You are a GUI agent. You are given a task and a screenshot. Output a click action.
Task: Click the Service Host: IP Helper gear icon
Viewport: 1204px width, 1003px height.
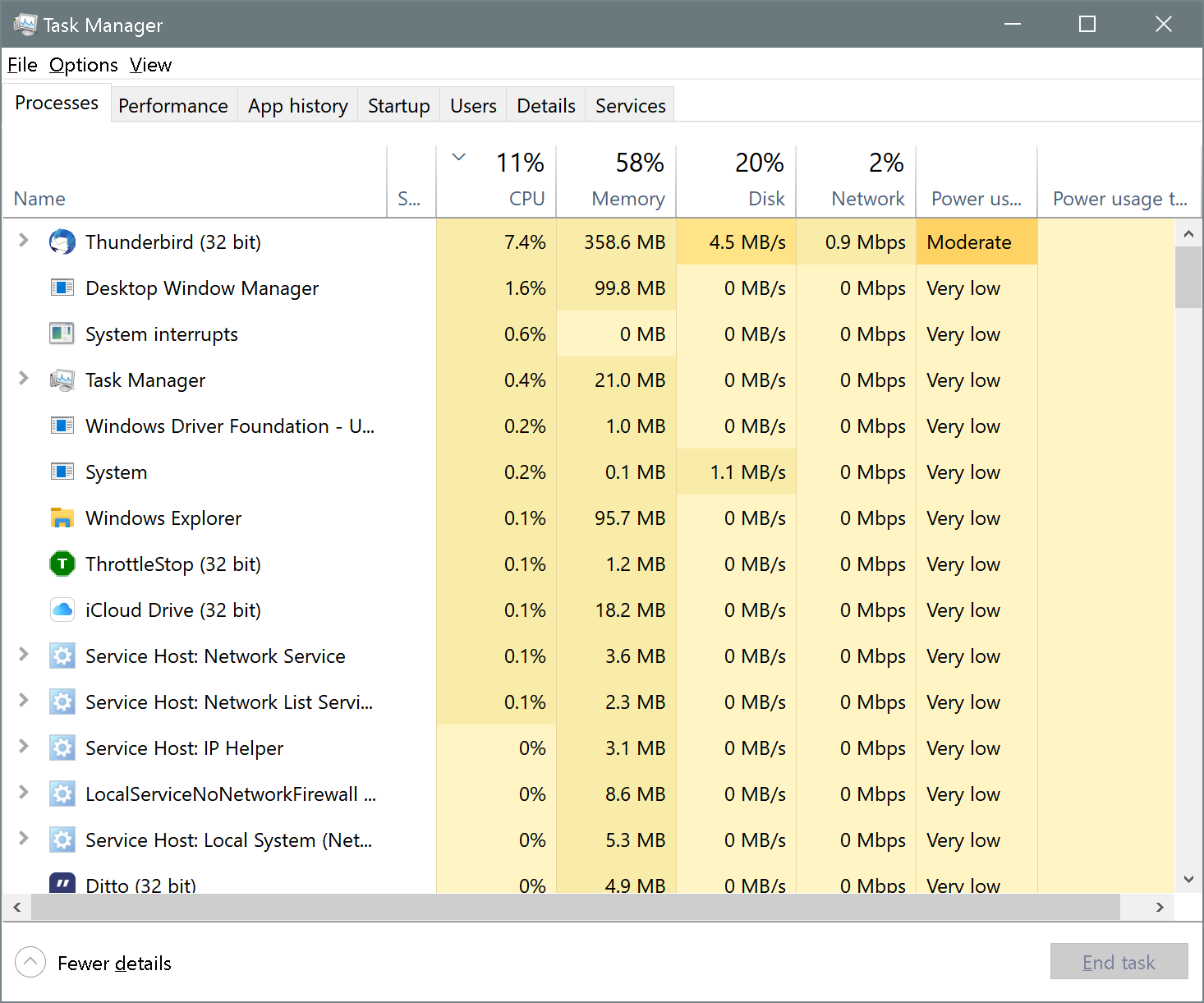click(62, 748)
